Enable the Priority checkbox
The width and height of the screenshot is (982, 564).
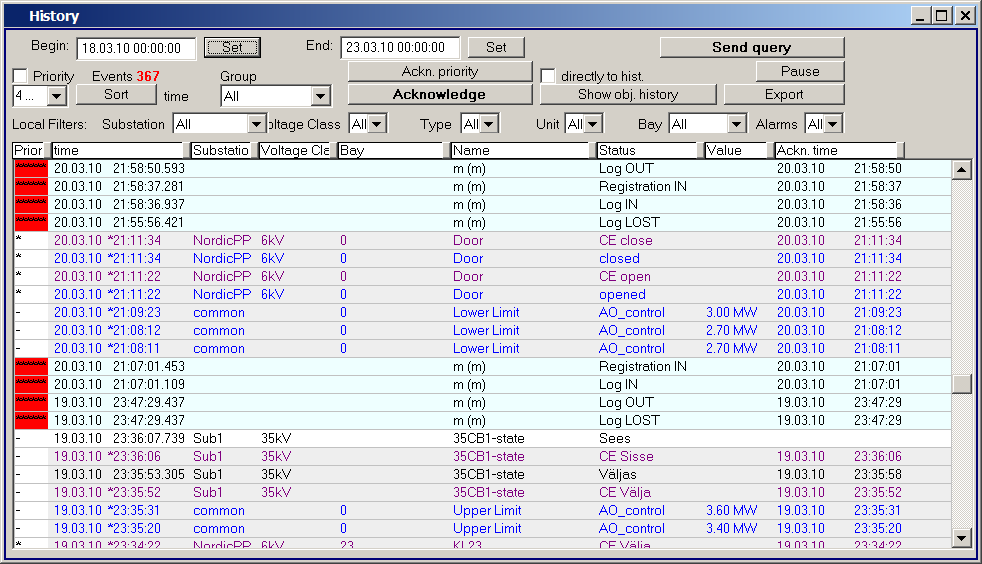20,76
